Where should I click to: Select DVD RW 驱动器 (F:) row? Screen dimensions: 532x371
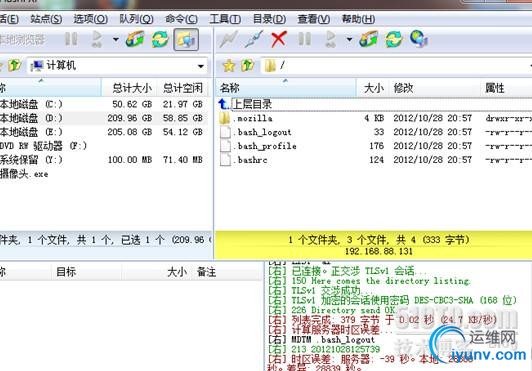coord(104,146)
